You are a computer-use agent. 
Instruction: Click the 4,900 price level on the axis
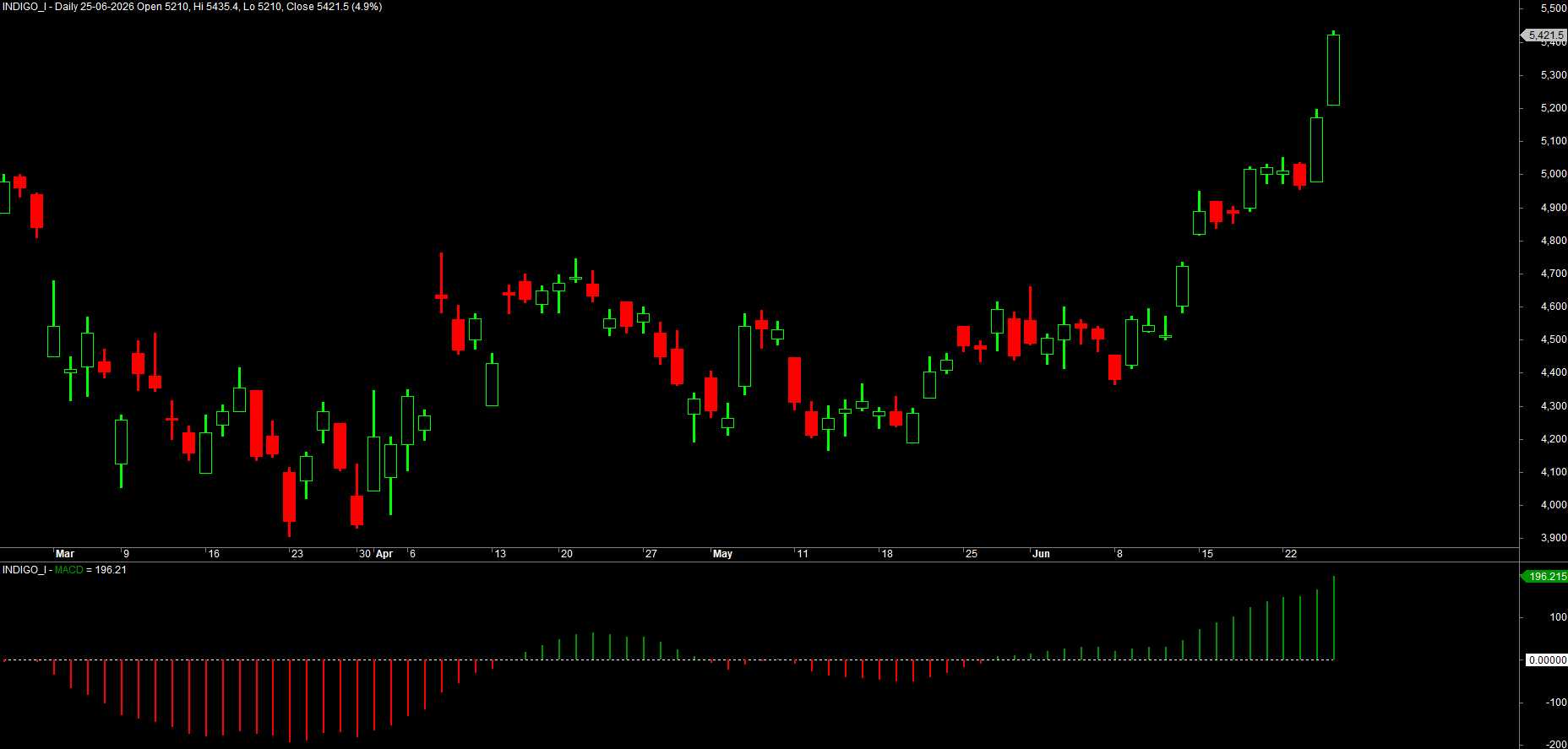1554,208
